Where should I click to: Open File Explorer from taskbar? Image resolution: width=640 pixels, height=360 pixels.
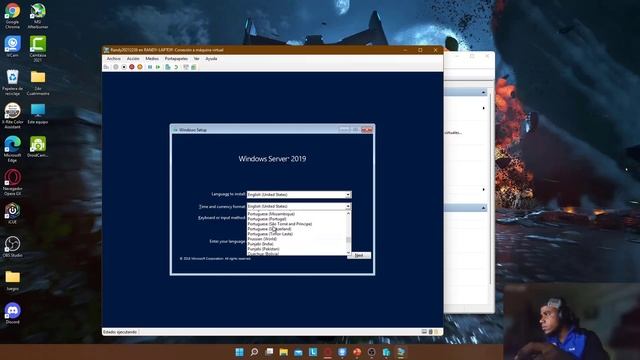(284, 352)
